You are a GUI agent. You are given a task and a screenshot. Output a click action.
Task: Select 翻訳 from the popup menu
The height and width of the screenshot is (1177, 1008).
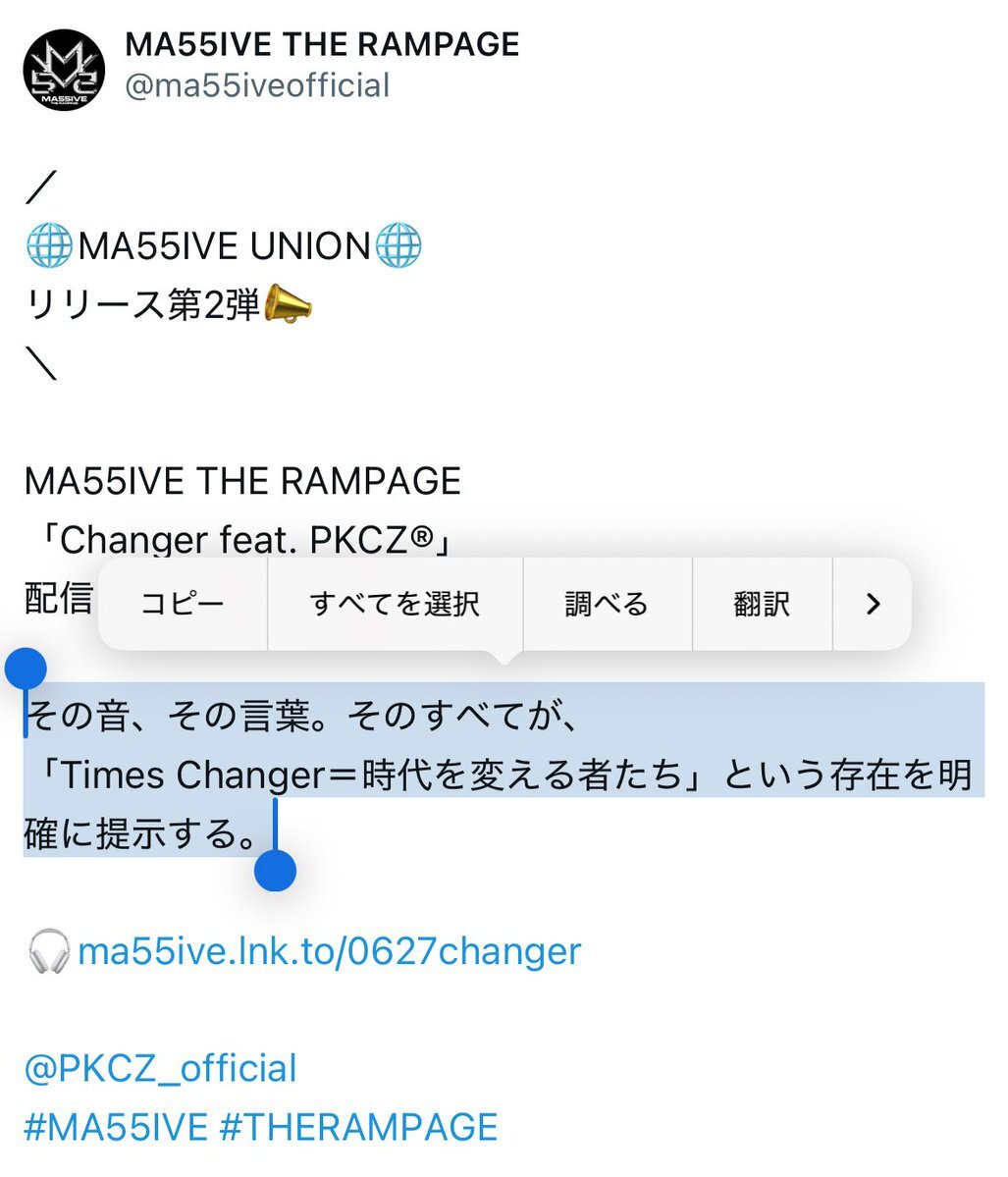point(762,605)
